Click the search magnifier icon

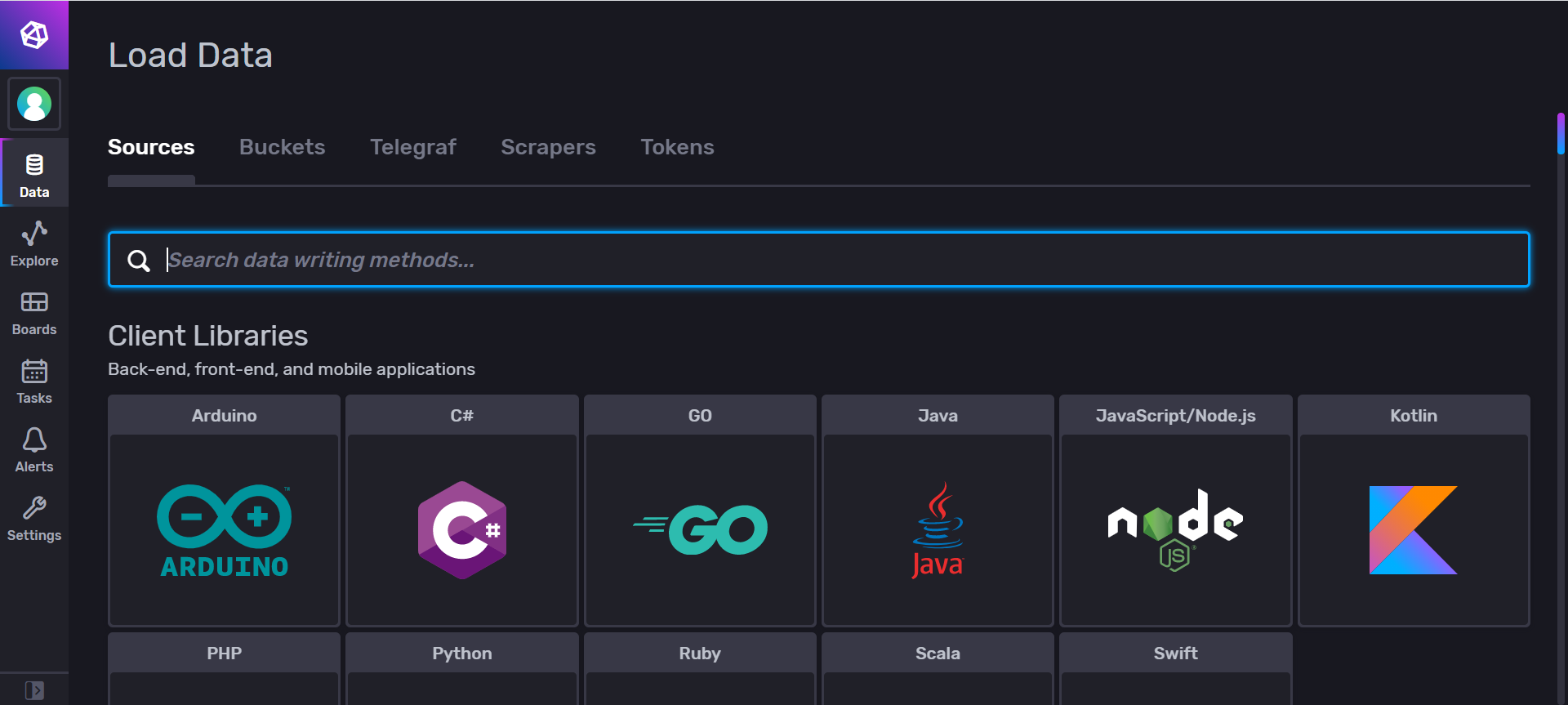coord(139,261)
